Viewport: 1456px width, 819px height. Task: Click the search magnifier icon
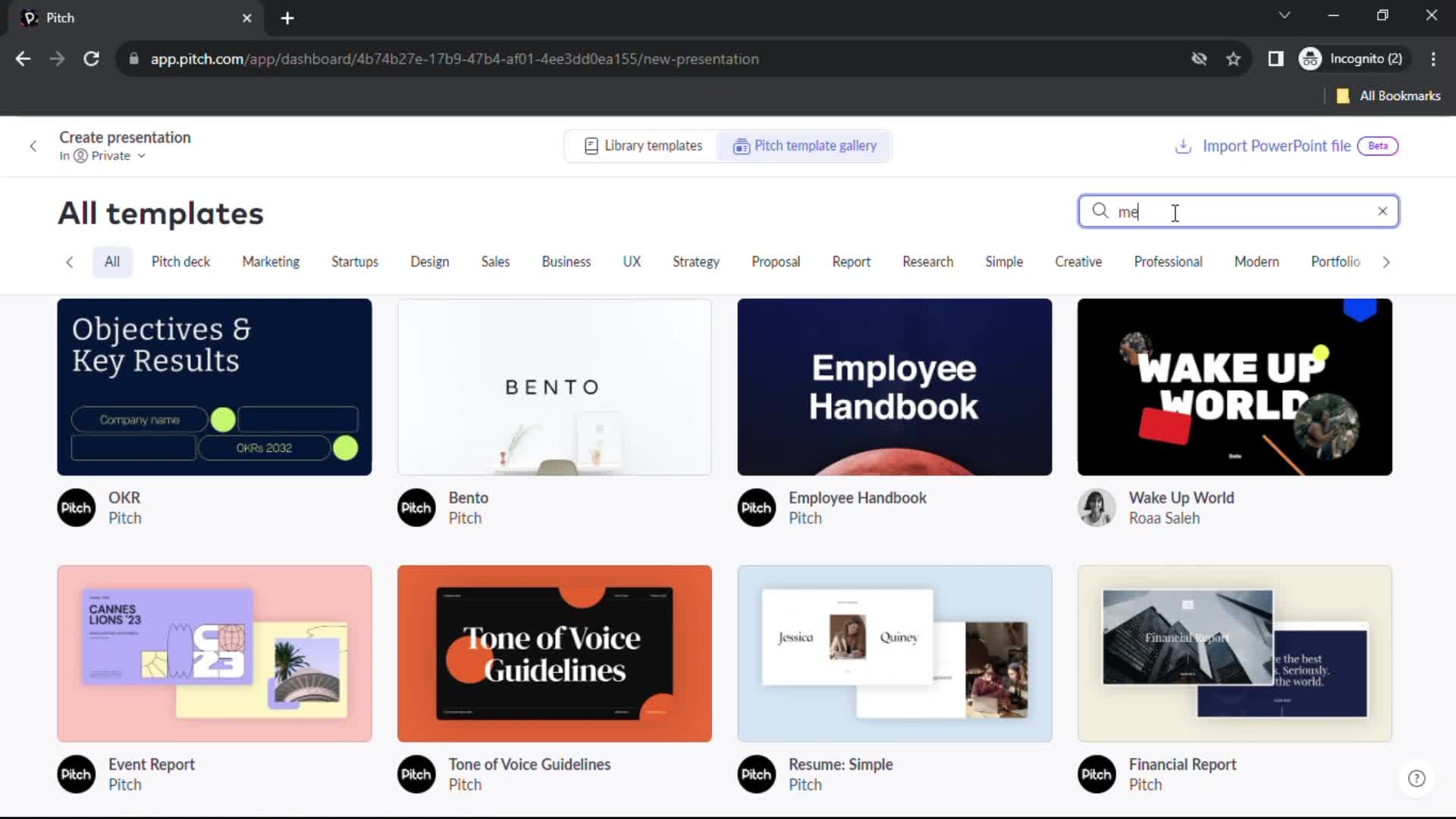[1100, 211]
